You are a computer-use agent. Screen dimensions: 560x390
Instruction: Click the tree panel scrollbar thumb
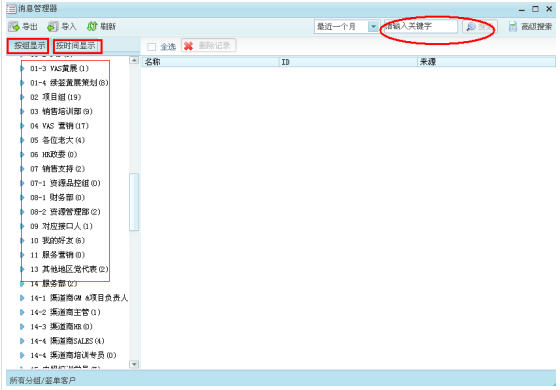pyautogui.click(x=134, y=202)
